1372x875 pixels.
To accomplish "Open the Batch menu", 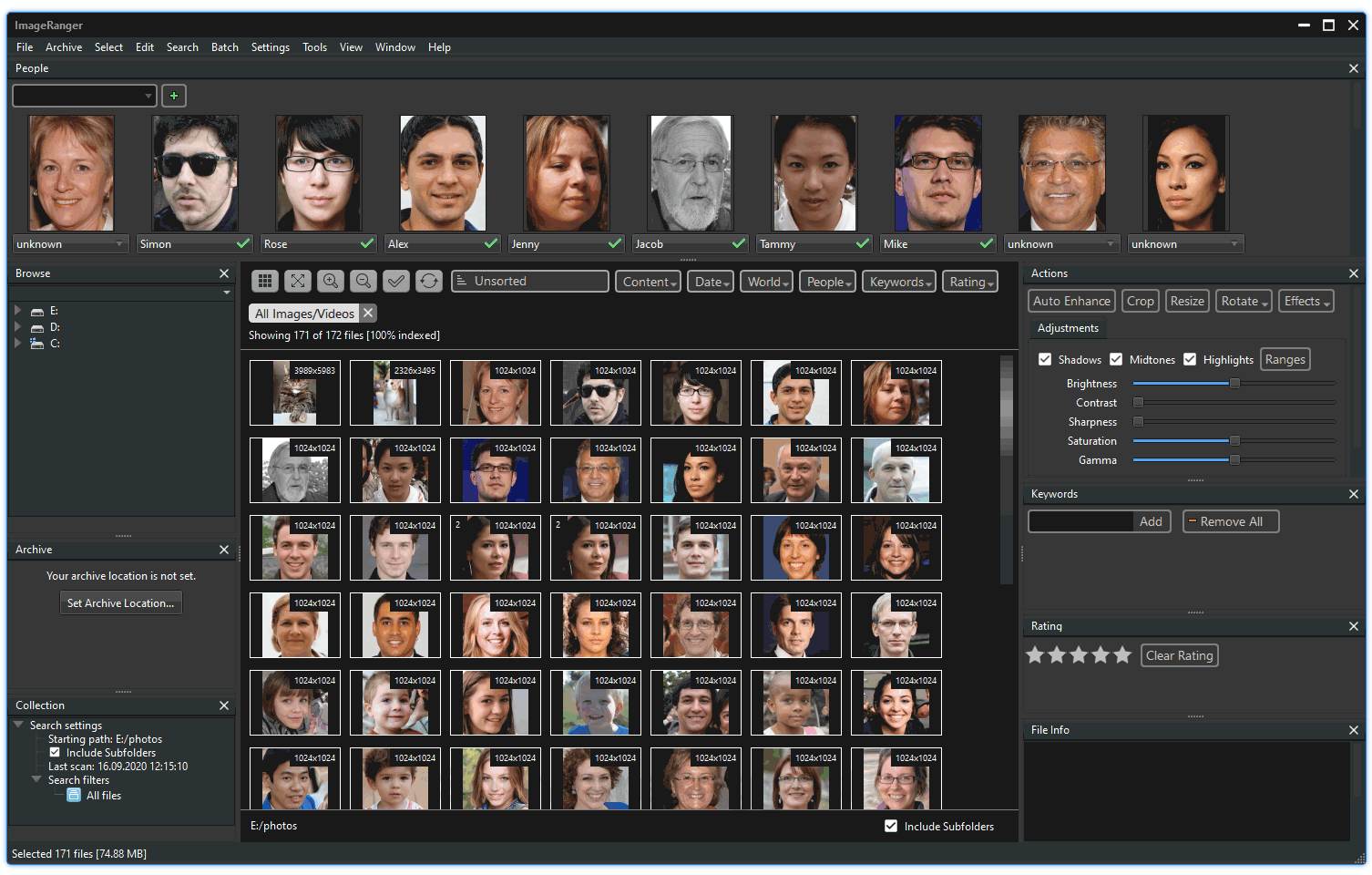I will (224, 46).
